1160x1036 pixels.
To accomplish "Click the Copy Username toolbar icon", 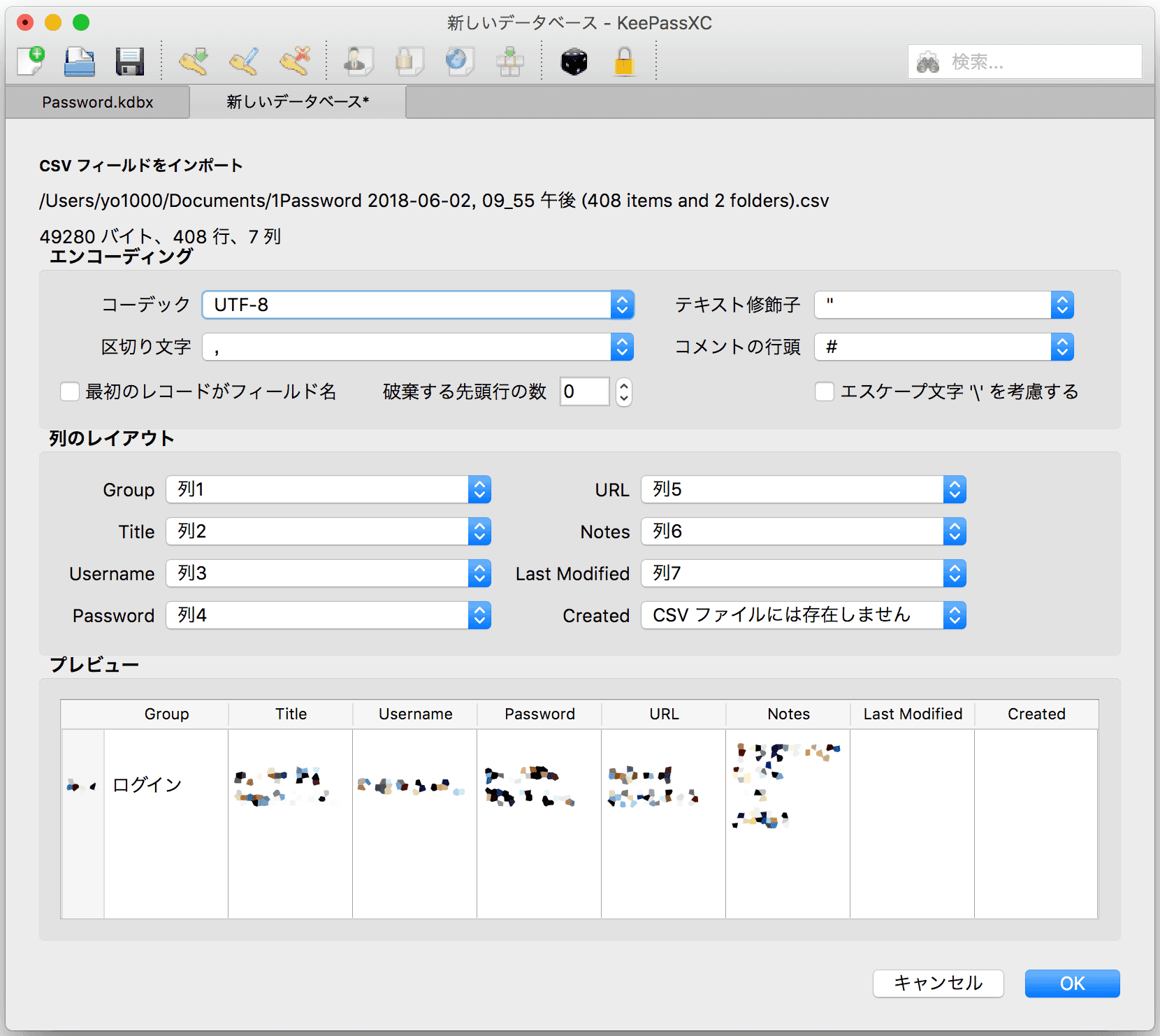I will [x=358, y=62].
